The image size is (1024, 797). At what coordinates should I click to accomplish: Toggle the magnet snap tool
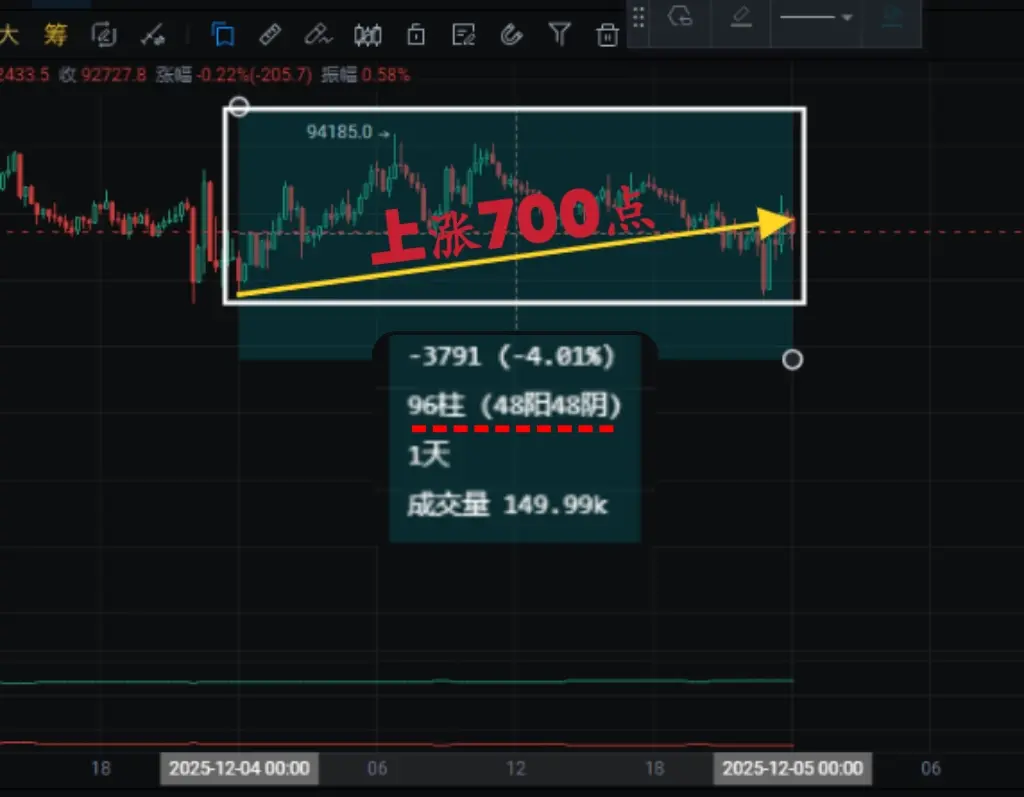[511, 35]
